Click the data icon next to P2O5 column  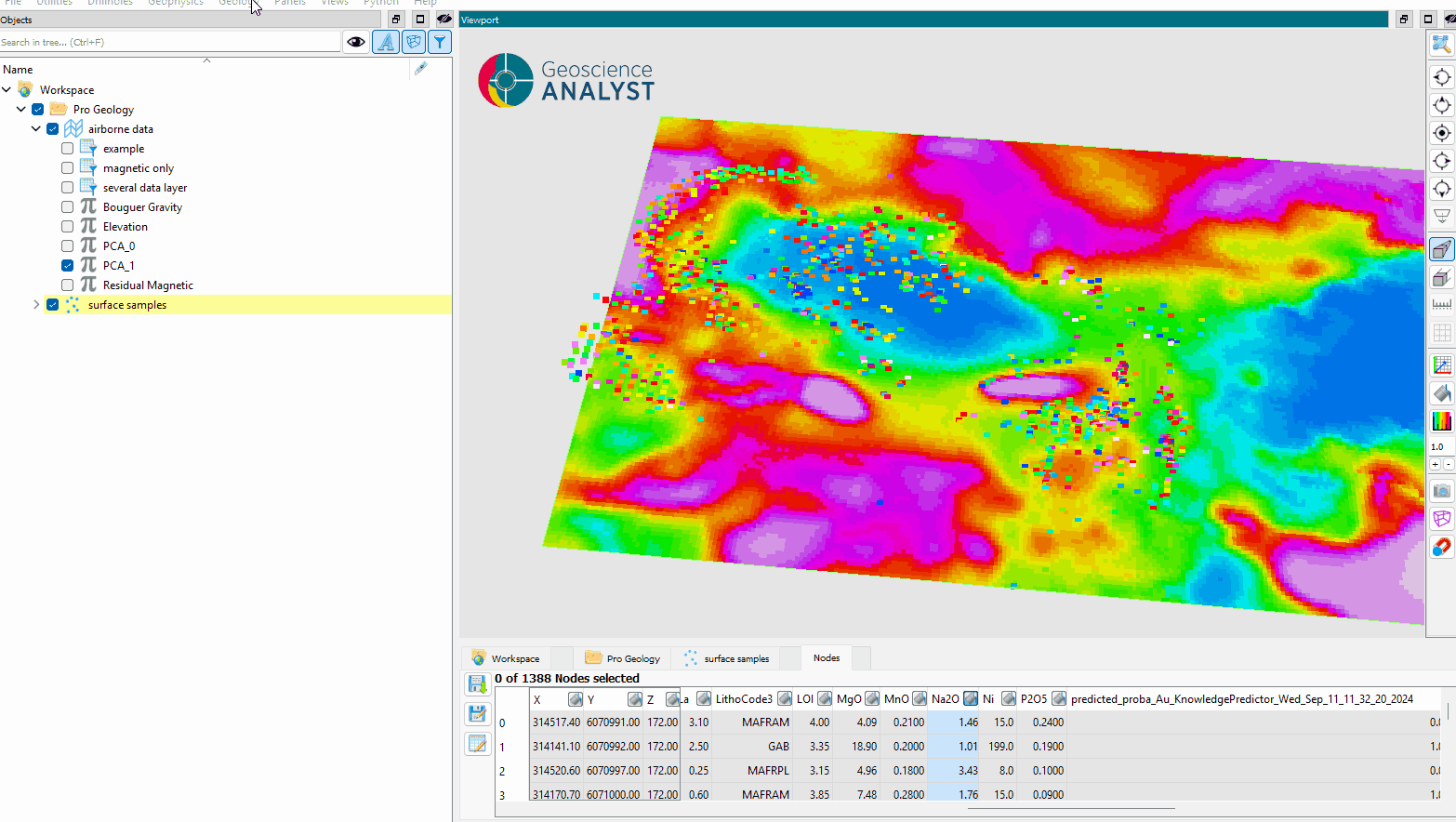[x=1058, y=698]
